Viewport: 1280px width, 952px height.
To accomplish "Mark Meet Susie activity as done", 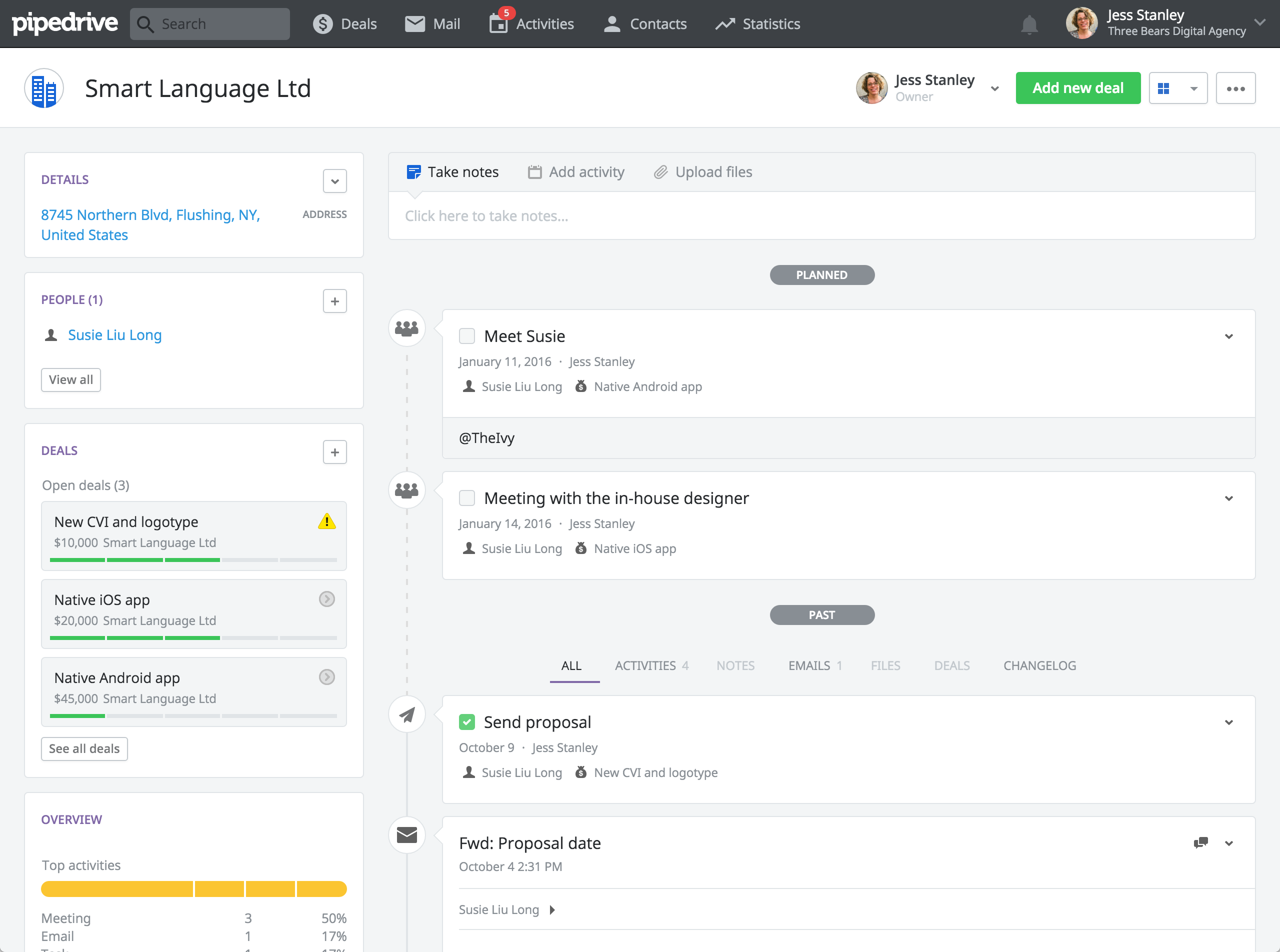I will coord(467,336).
